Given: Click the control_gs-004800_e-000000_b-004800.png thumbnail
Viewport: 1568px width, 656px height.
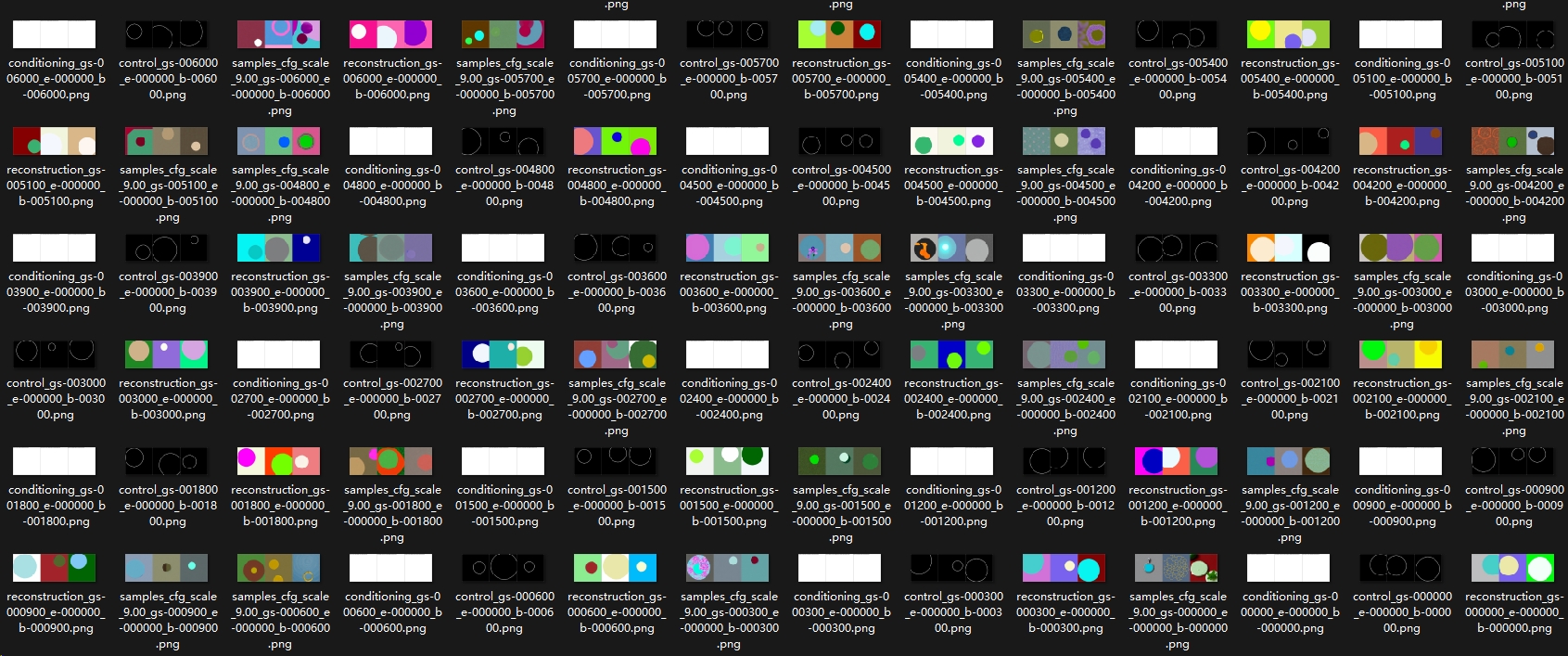Looking at the screenshot, I should pyautogui.click(x=504, y=141).
